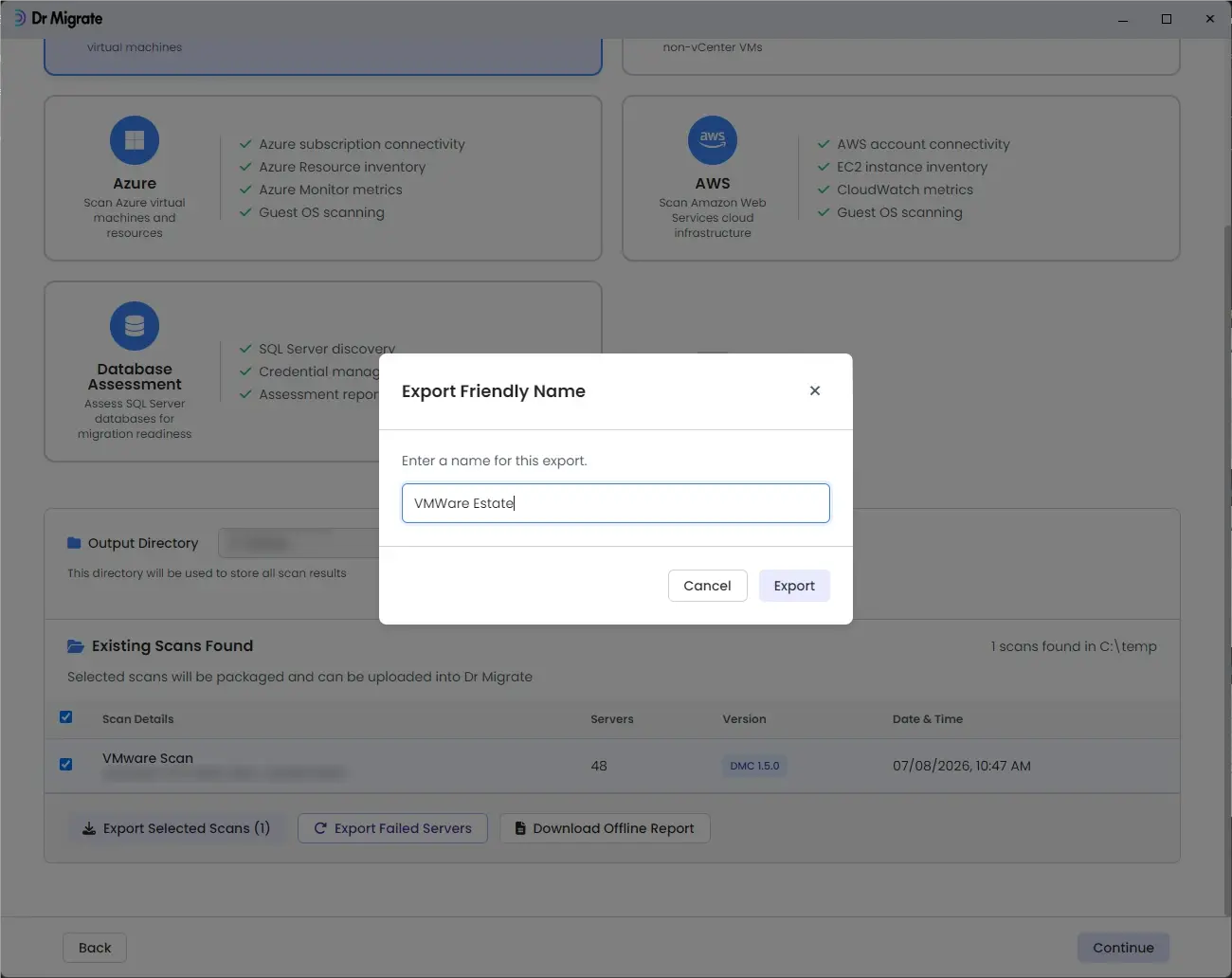
Task: Click the 07/08/2026, 10:47 AM date cell
Action: [x=962, y=766]
